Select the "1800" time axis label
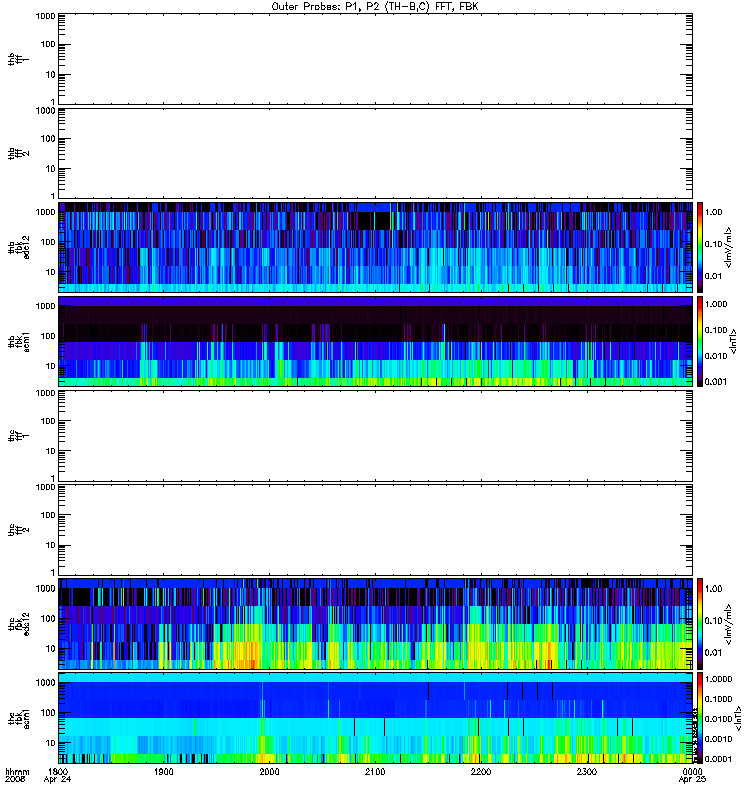Screen dimensions: 750x800 click(57, 771)
